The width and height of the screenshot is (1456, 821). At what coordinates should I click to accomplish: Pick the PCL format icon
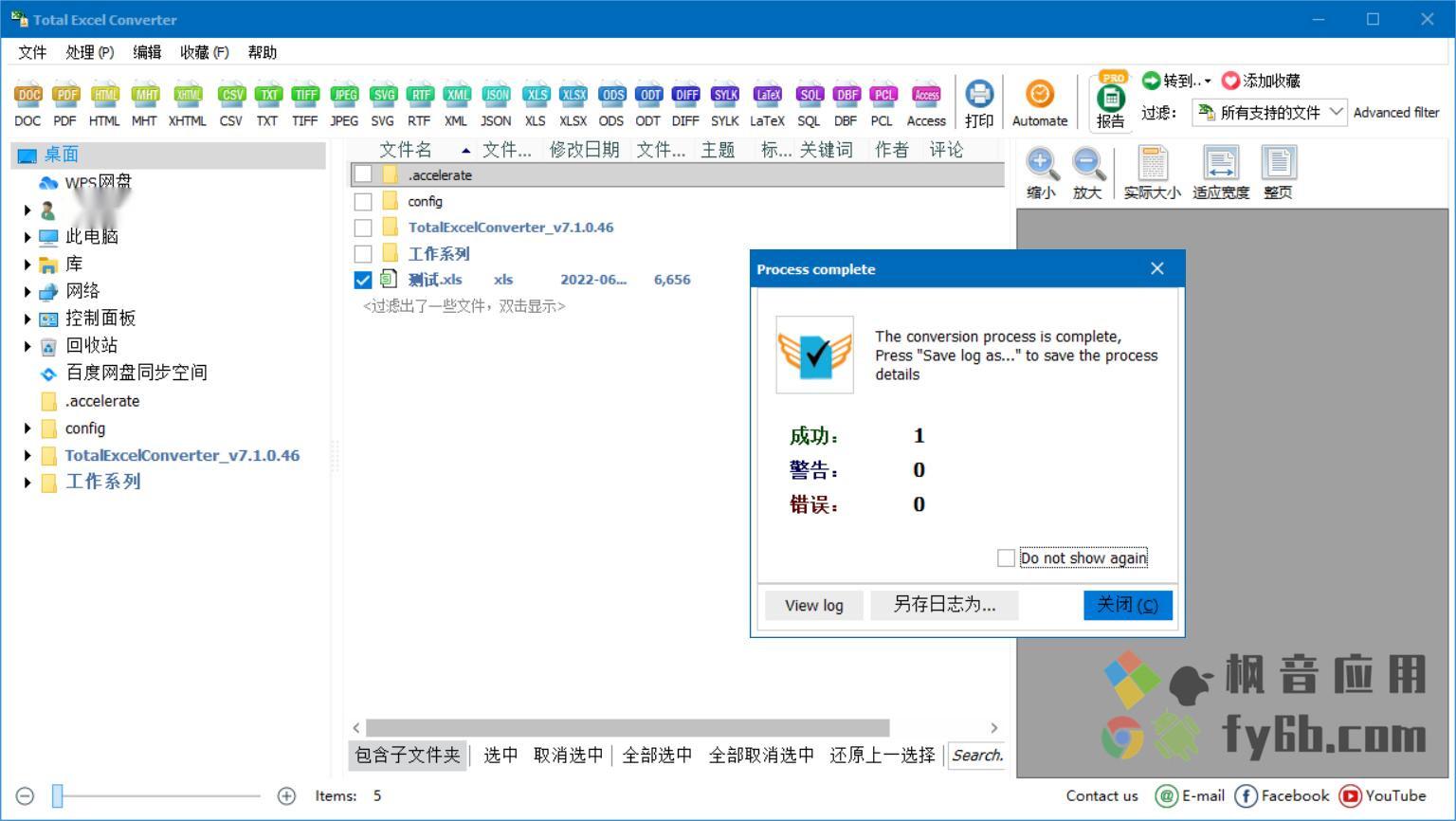[x=883, y=104]
